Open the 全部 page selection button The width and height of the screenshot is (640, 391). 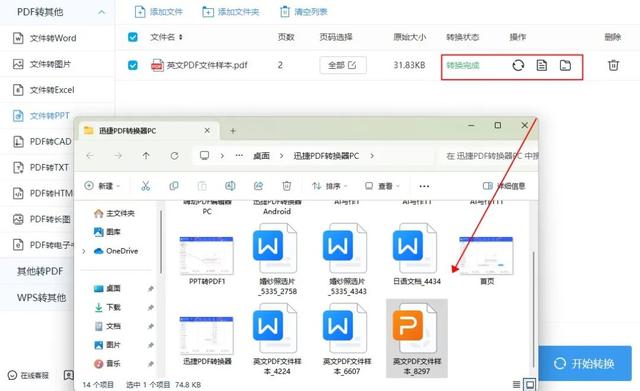tap(342, 65)
